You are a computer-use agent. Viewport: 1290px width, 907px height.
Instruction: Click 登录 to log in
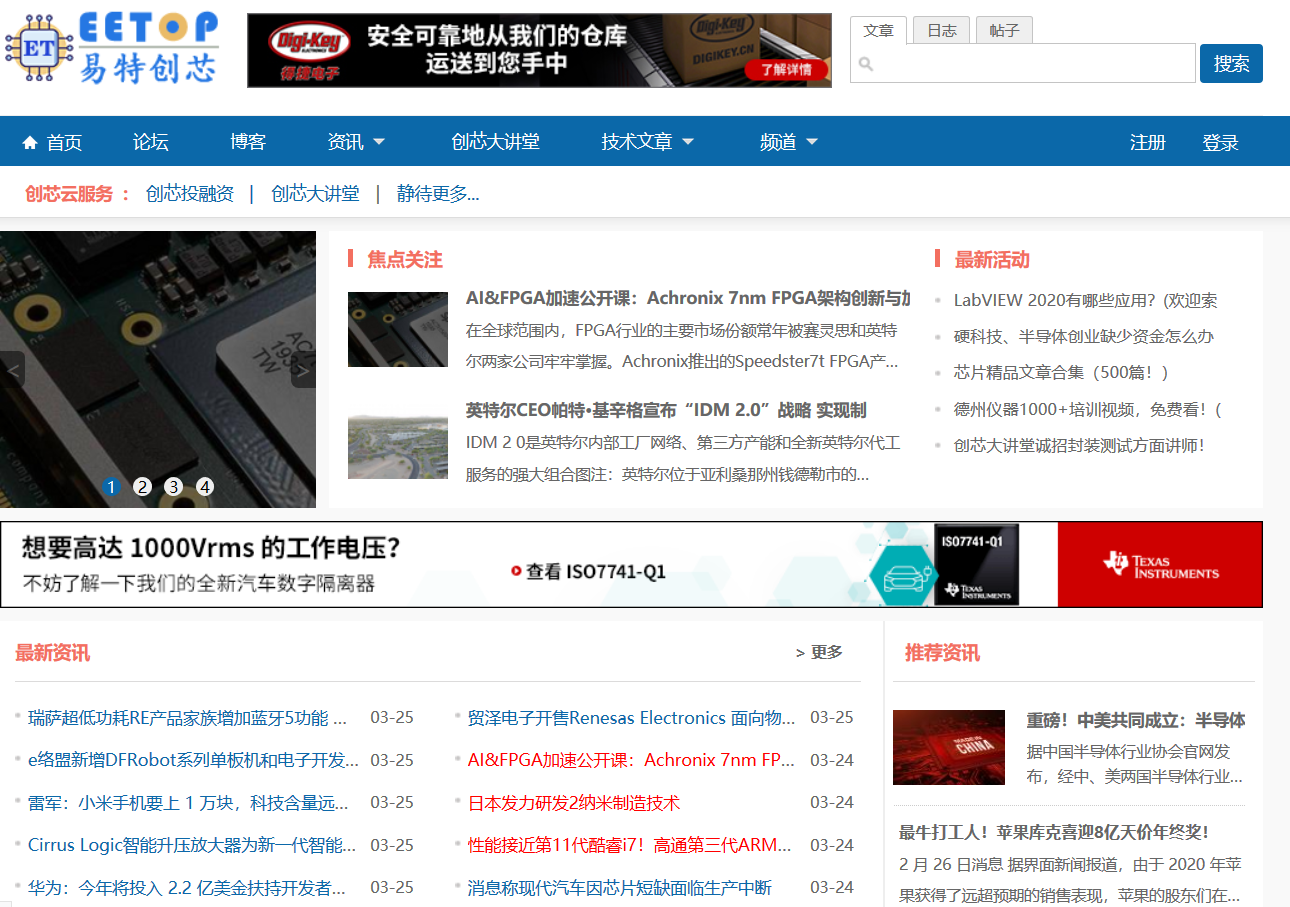1220,142
